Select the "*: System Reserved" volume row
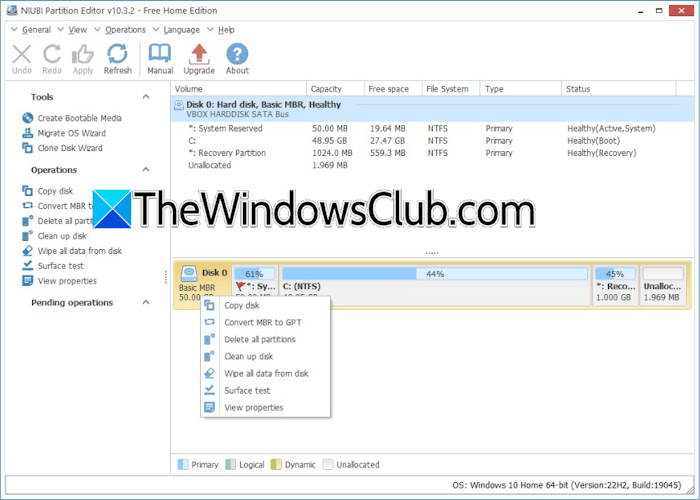Image resolution: width=700 pixels, height=500 pixels. (432, 129)
